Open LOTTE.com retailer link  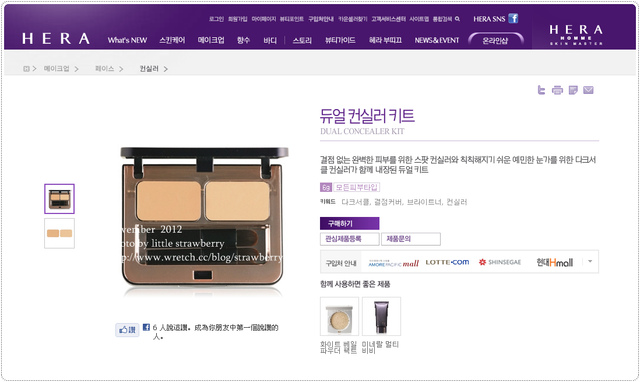point(447,262)
